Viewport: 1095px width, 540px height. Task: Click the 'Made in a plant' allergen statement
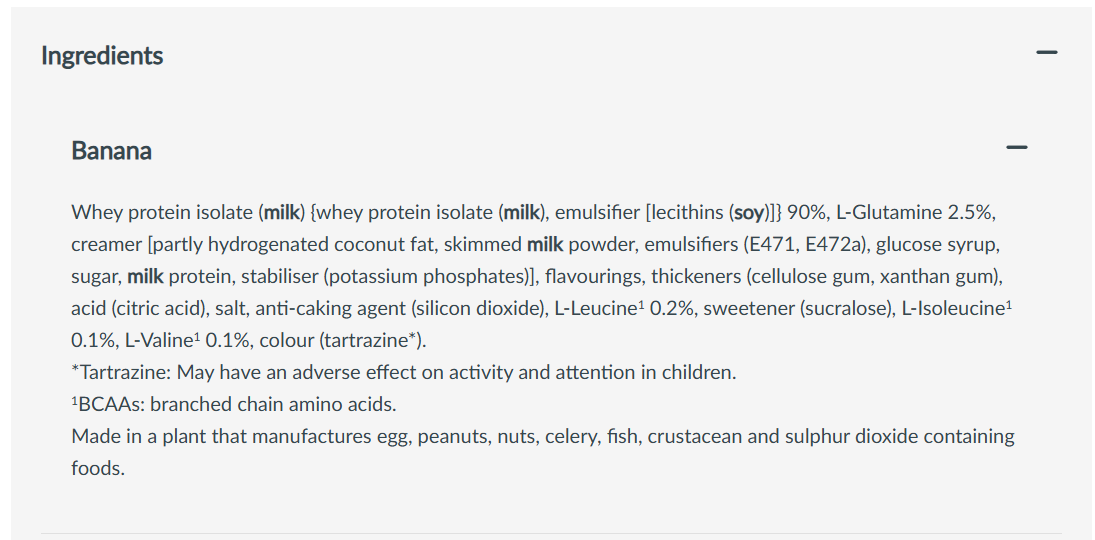(542, 436)
